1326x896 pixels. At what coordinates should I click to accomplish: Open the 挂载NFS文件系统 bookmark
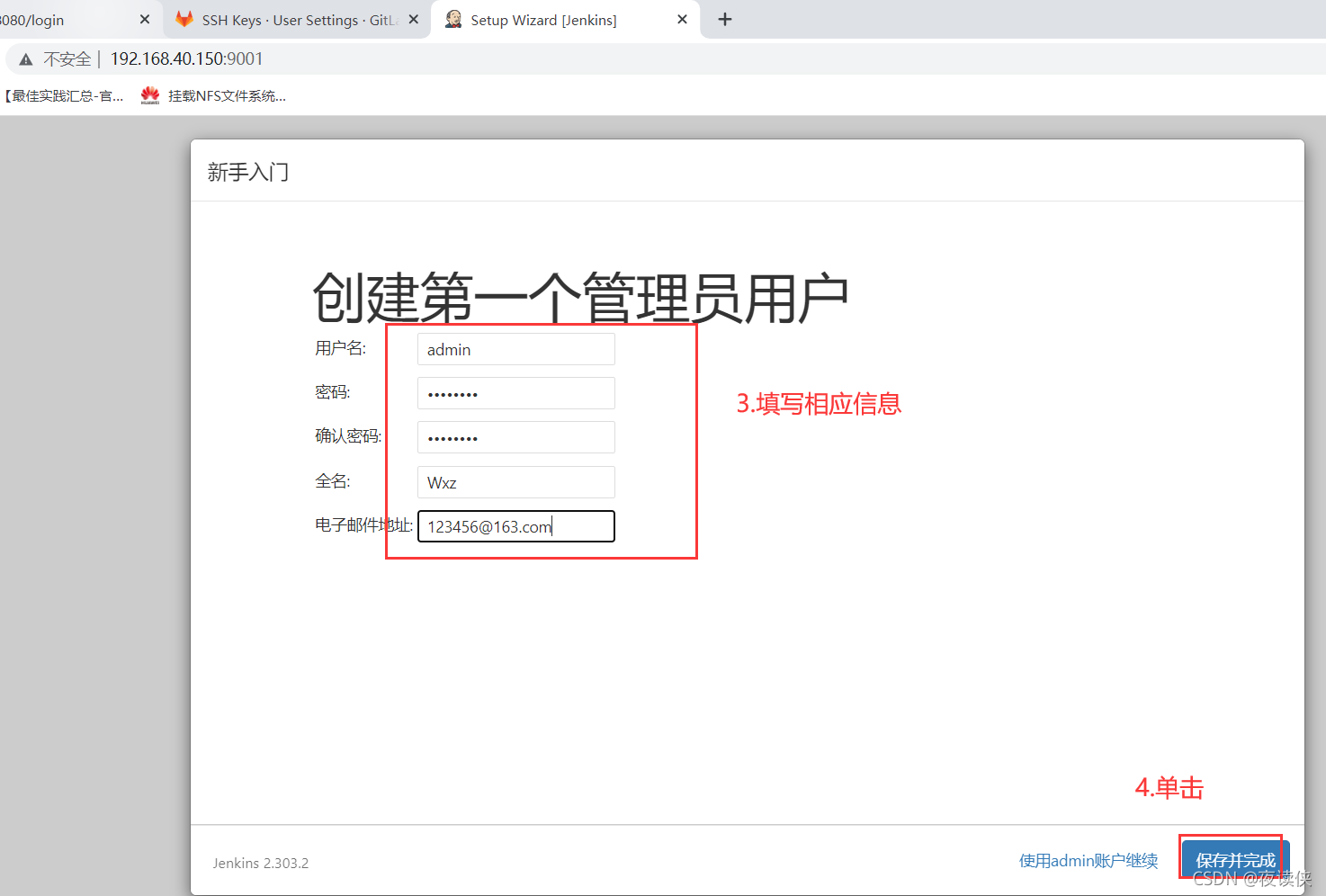tap(214, 96)
